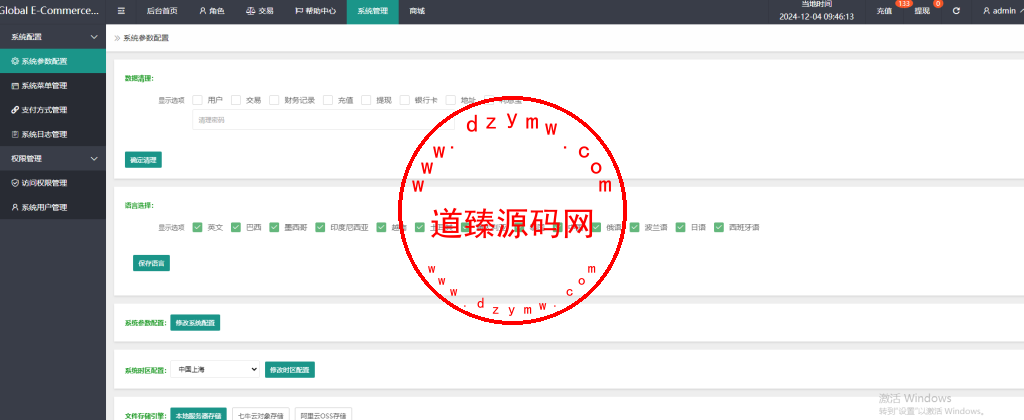Toggle the sidebar hamburger menu icon
The height and width of the screenshot is (420, 1024).
point(121,11)
